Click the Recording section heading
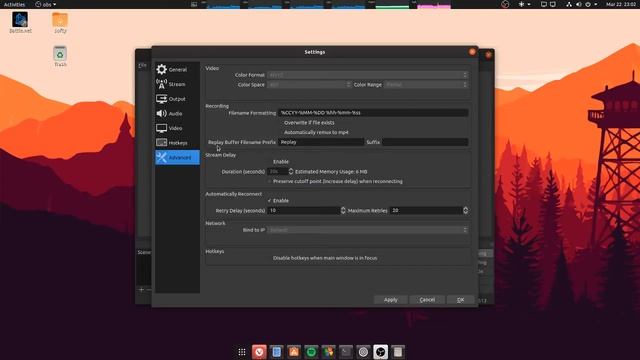This screenshot has width=640, height=360. [217, 106]
